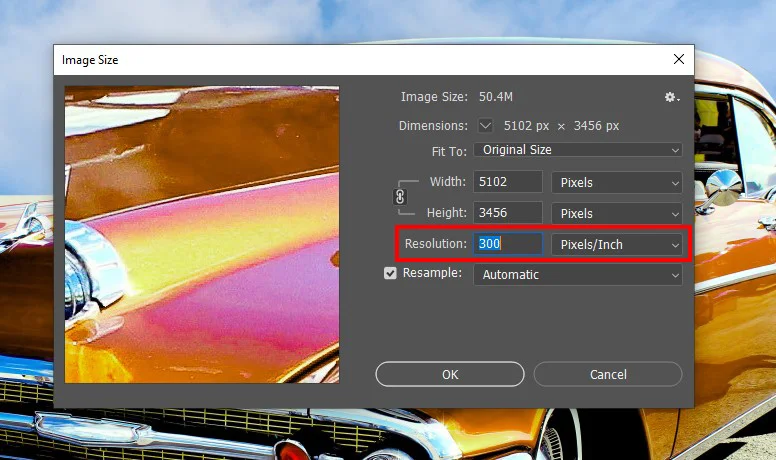This screenshot has width=776, height=460.
Task: Click the Height label
Action: pyautogui.click(x=445, y=213)
